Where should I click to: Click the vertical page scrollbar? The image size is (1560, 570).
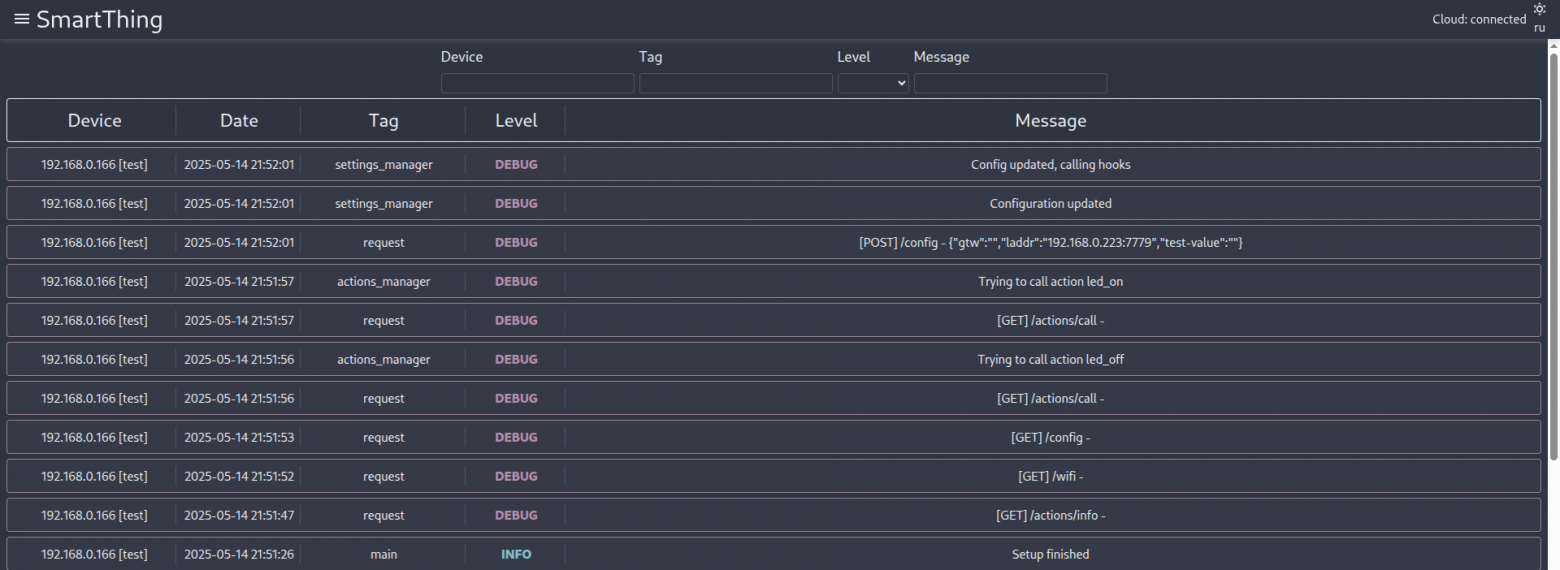1553,250
